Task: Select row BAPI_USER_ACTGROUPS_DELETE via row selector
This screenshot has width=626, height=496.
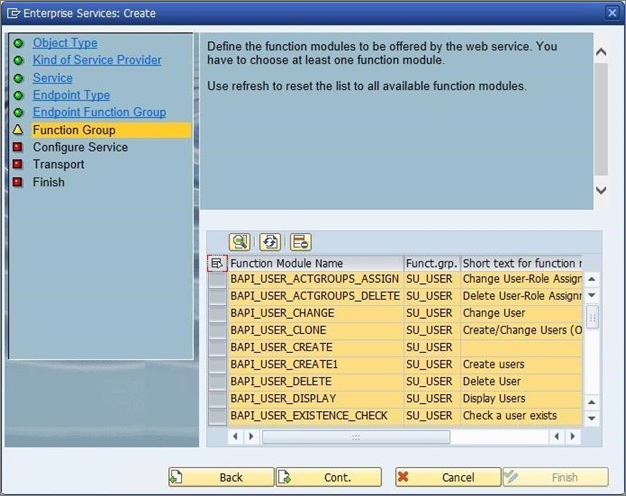Action: click(218, 296)
